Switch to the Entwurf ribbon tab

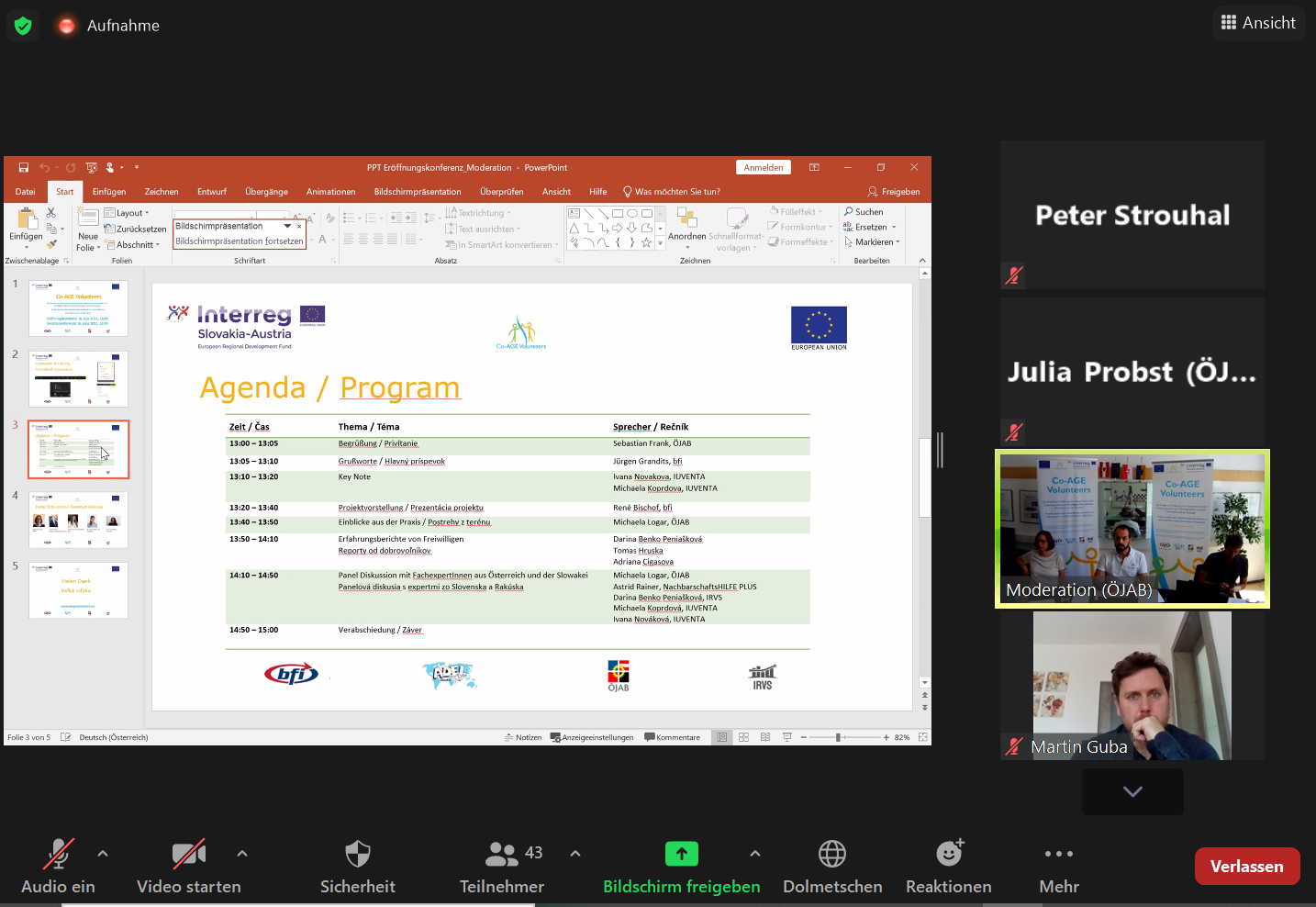(212, 192)
